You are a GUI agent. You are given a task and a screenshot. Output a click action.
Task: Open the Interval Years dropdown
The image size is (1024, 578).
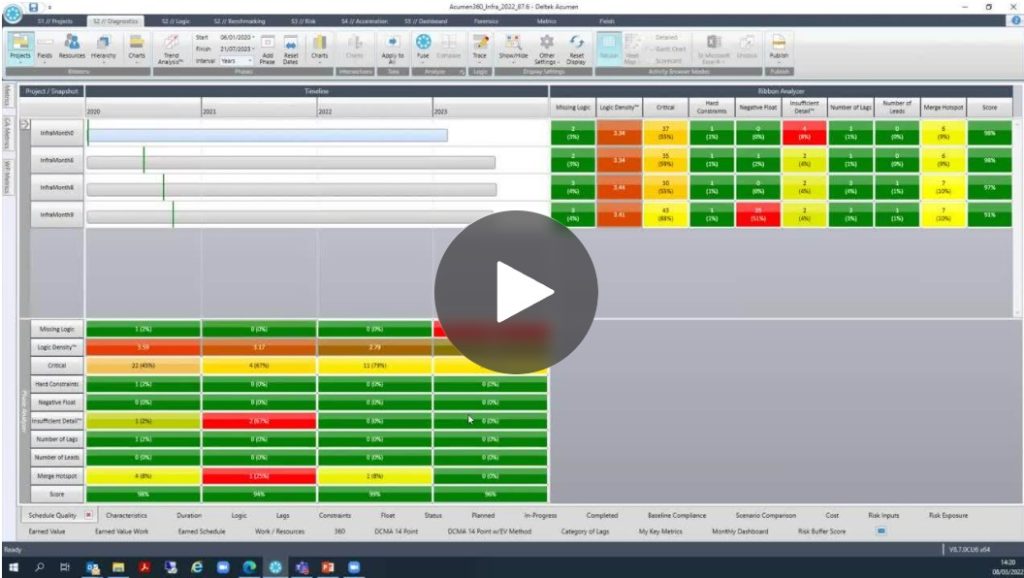point(240,60)
